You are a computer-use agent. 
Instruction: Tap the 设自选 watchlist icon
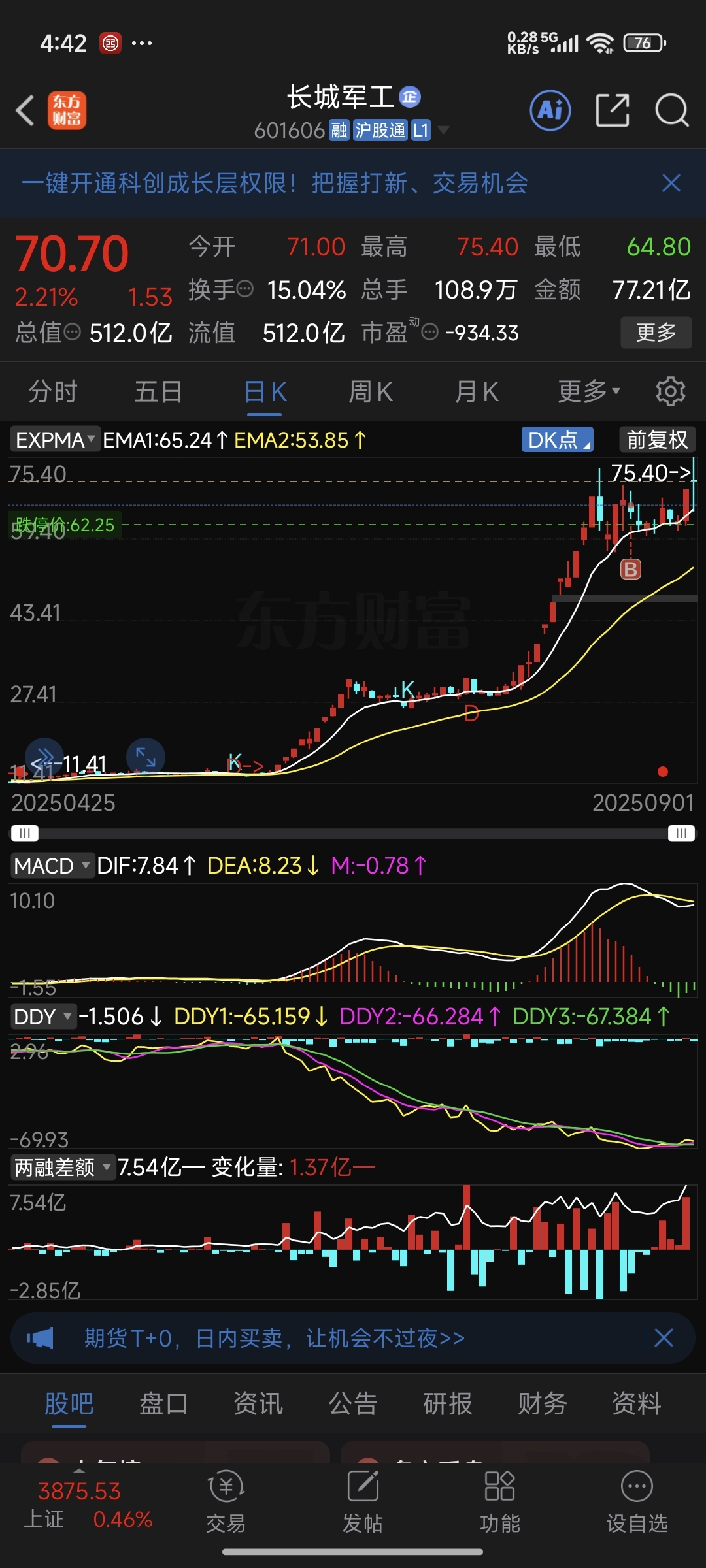[637, 1501]
